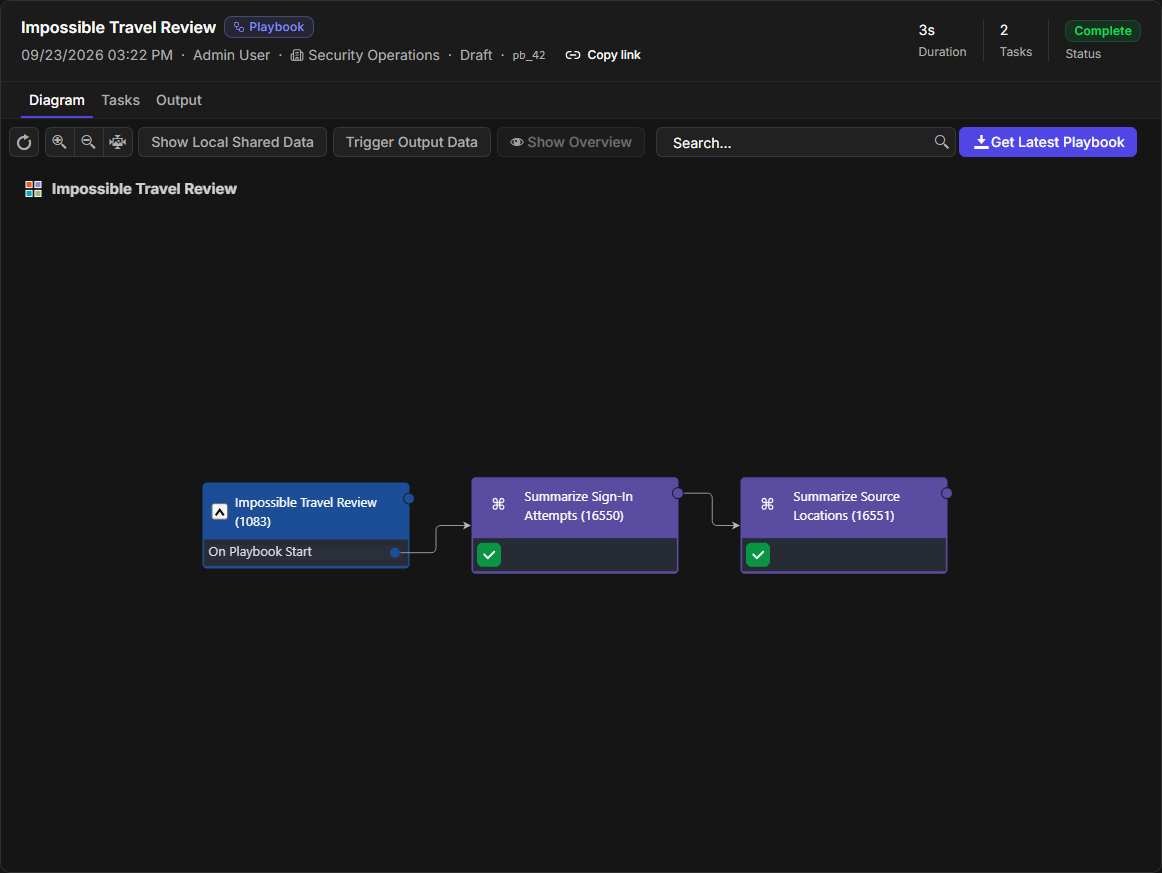Image resolution: width=1162 pixels, height=873 pixels.
Task: Click into the Search field
Action: pos(793,142)
